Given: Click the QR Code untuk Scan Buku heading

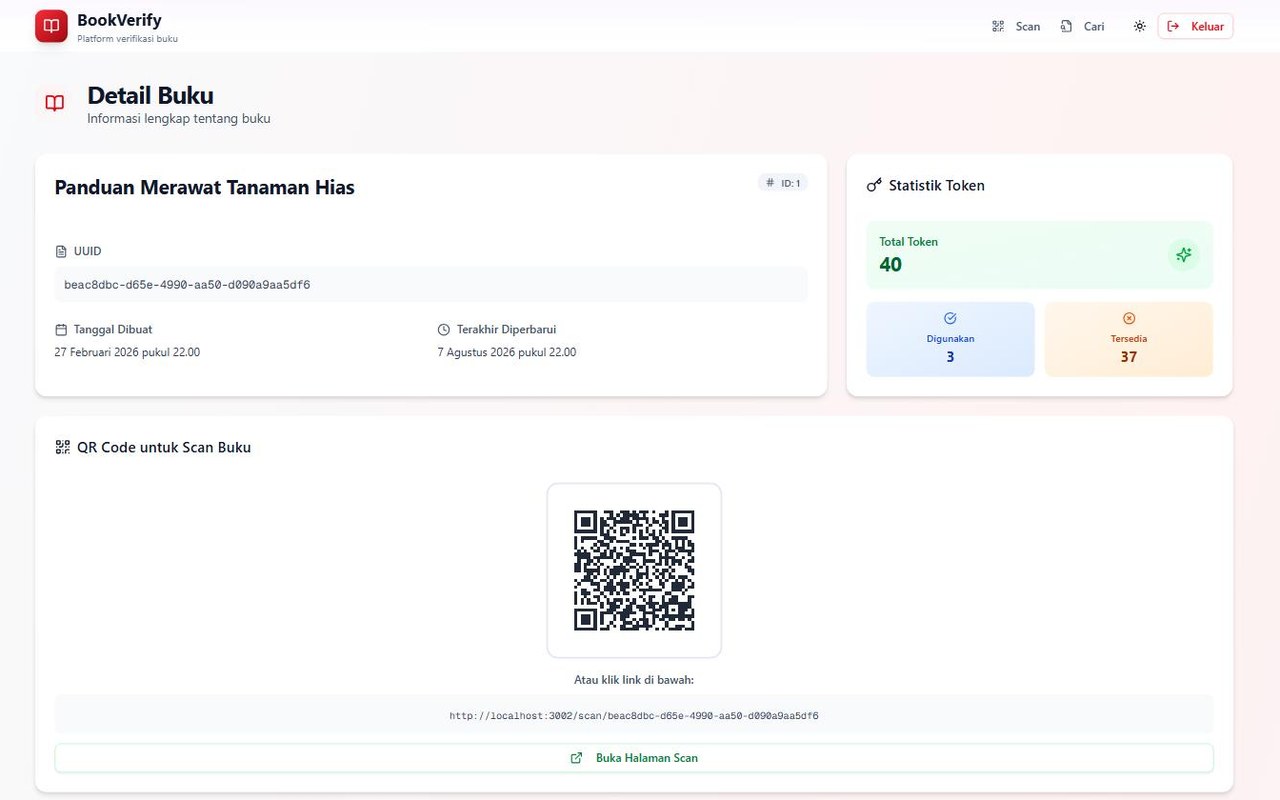Looking at the screenshot, I should (164, 448).
